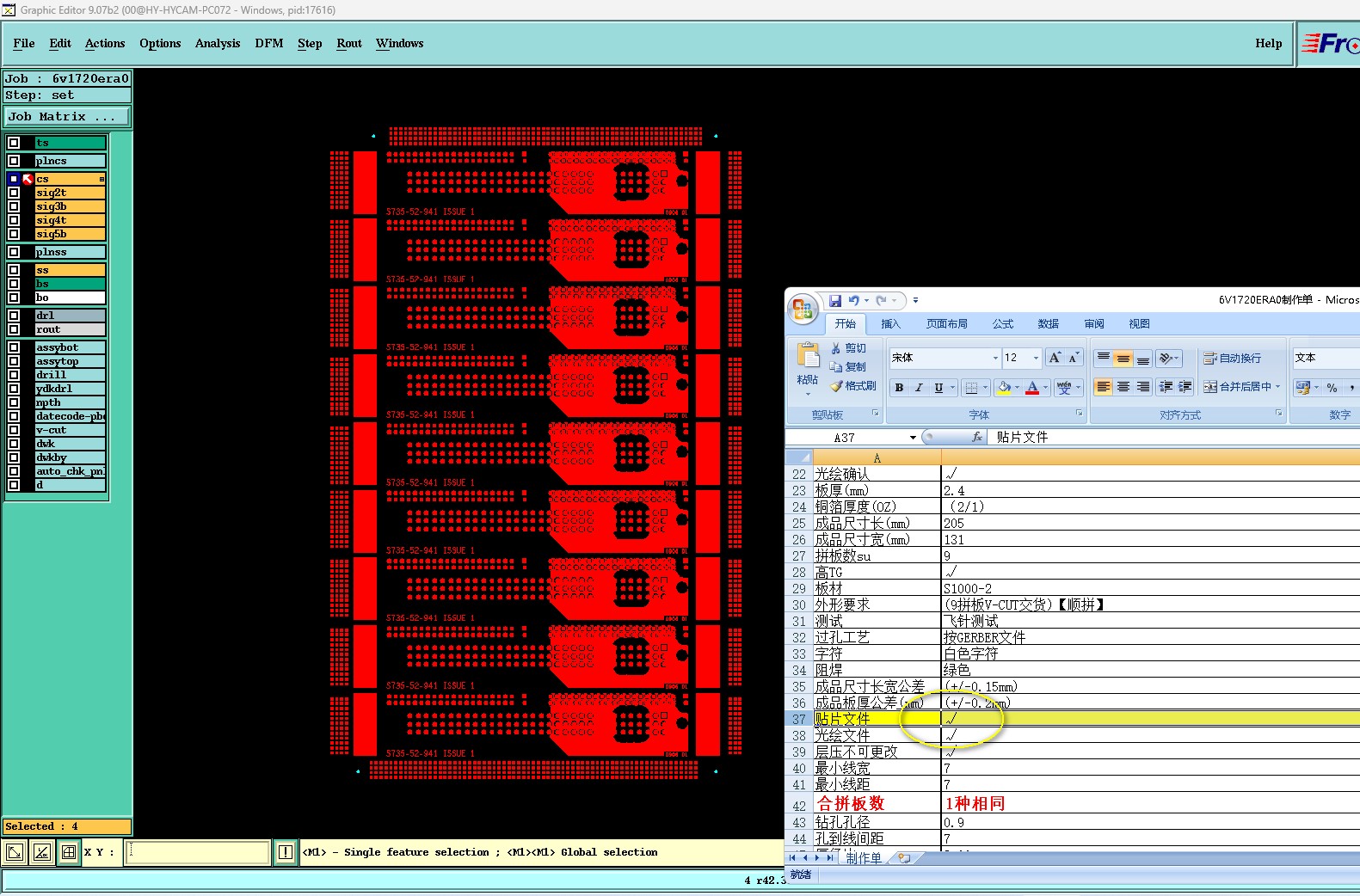The width and height of the screenshot is (1360, 896).
Task: Toggle visibility box for v-cut layer
Action: (14, 430)
